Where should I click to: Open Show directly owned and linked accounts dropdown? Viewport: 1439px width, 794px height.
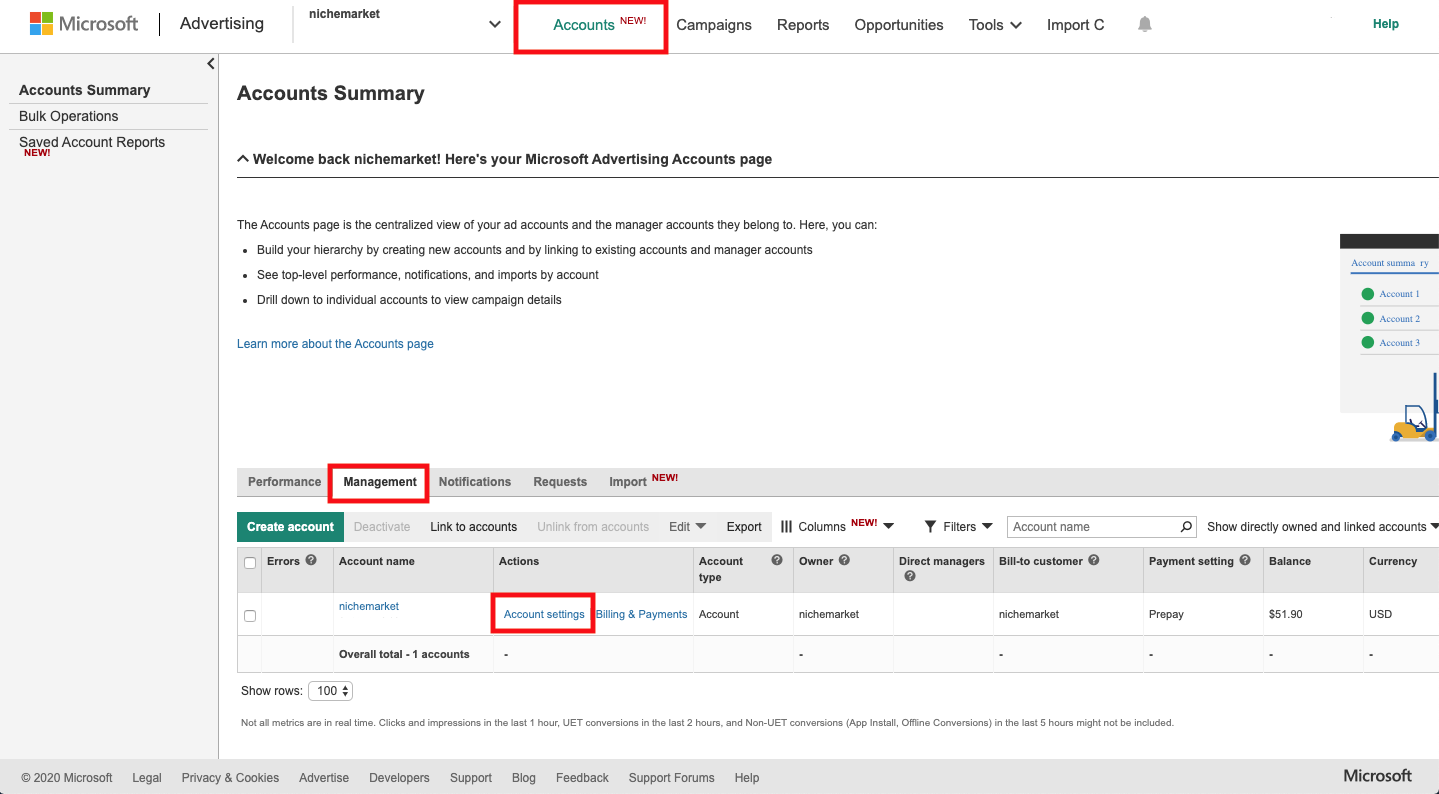coord(1322,527)
